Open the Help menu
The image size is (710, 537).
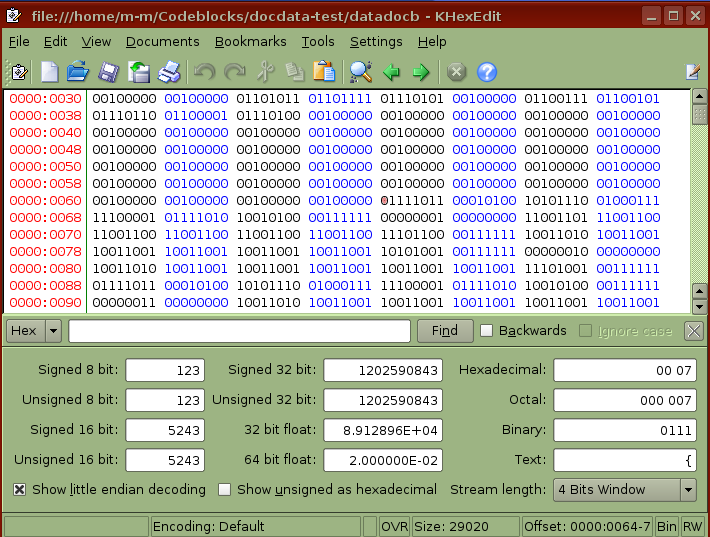[x=432, y=42]
